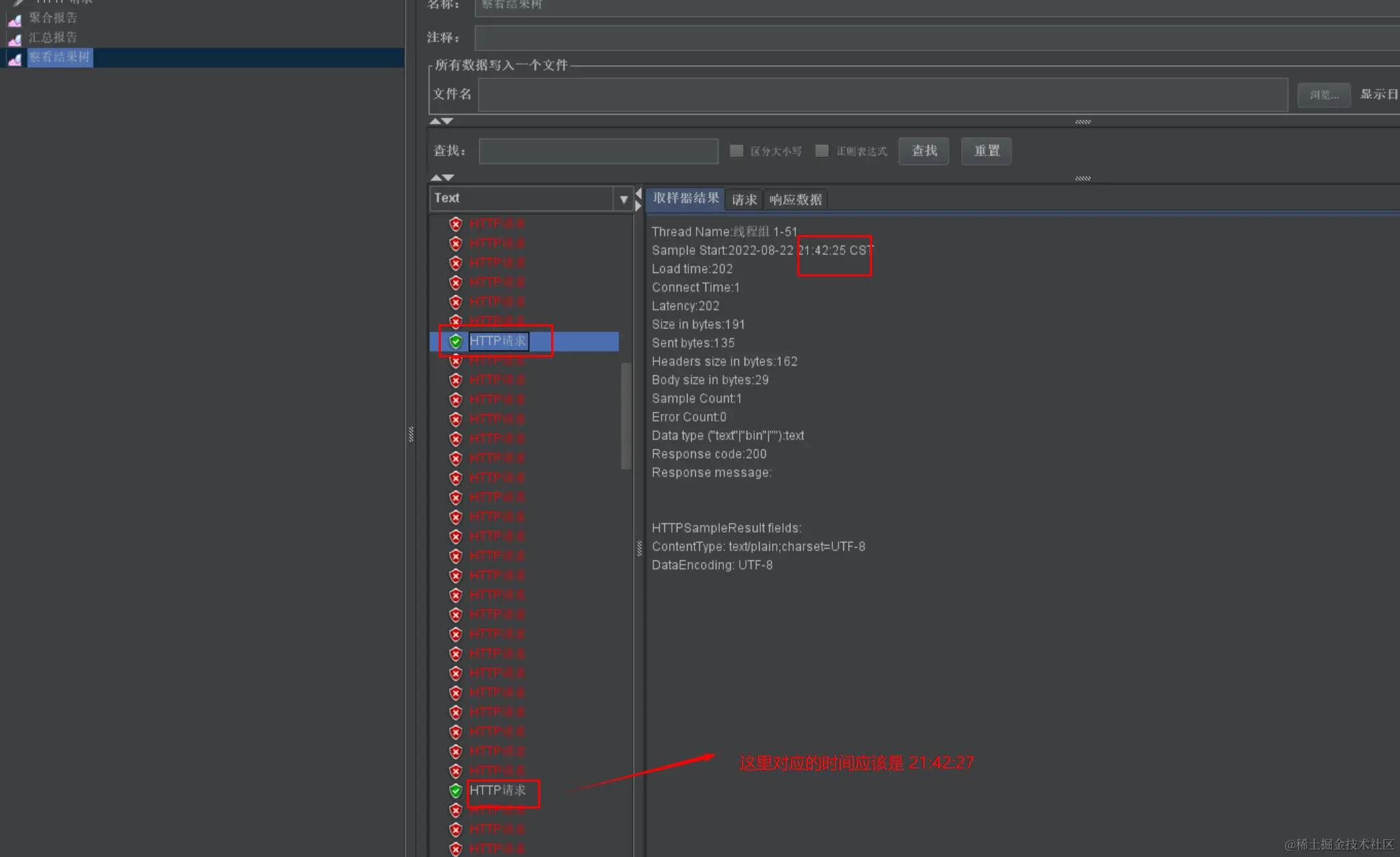The height and width of the screenshot is (857, 1400).
Task: Click green shield of the unselected successful HTTP请求
Action: (x=455, y=790)
